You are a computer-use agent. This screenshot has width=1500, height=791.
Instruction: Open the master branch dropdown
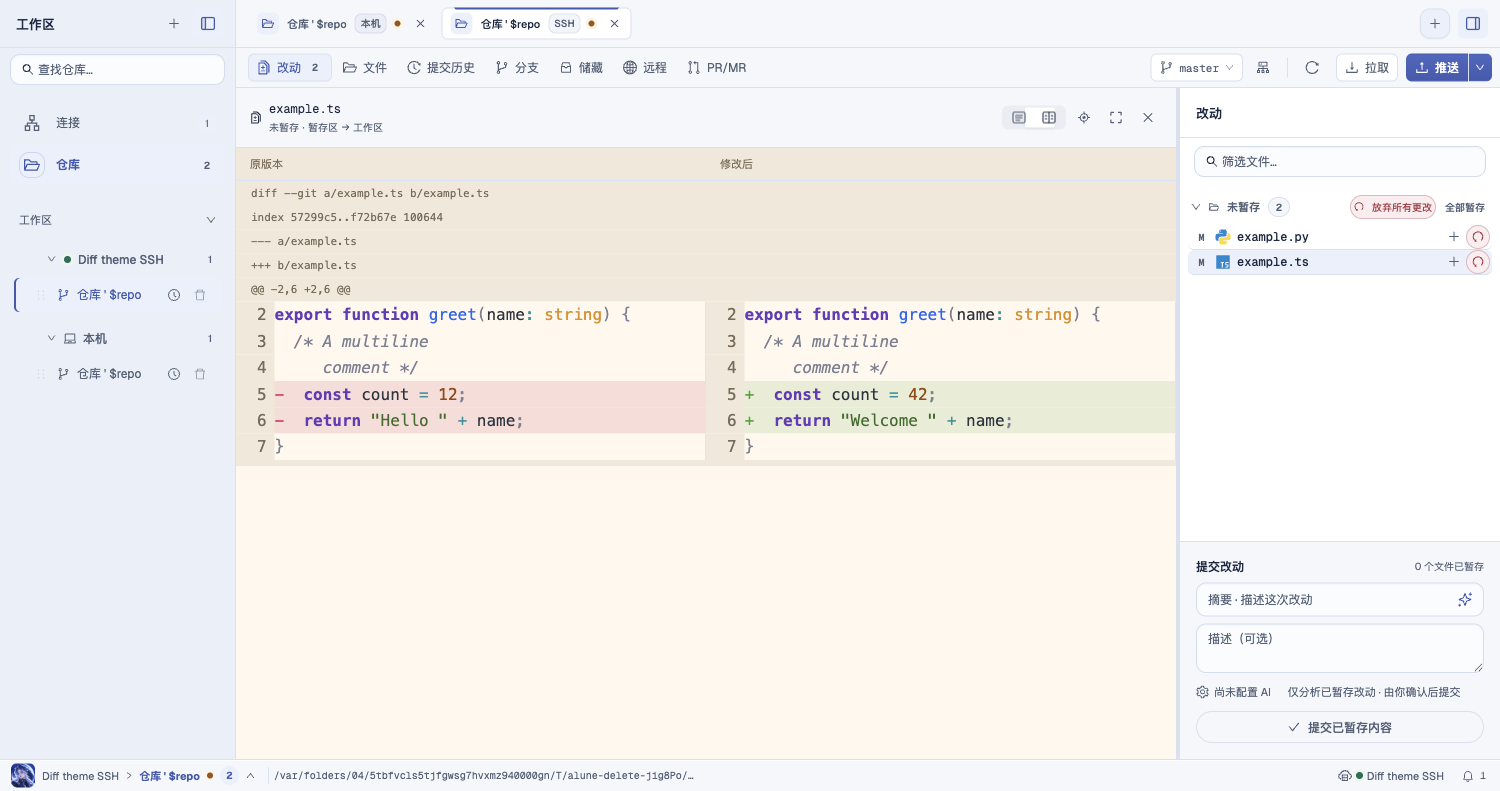coord(1197,67)
